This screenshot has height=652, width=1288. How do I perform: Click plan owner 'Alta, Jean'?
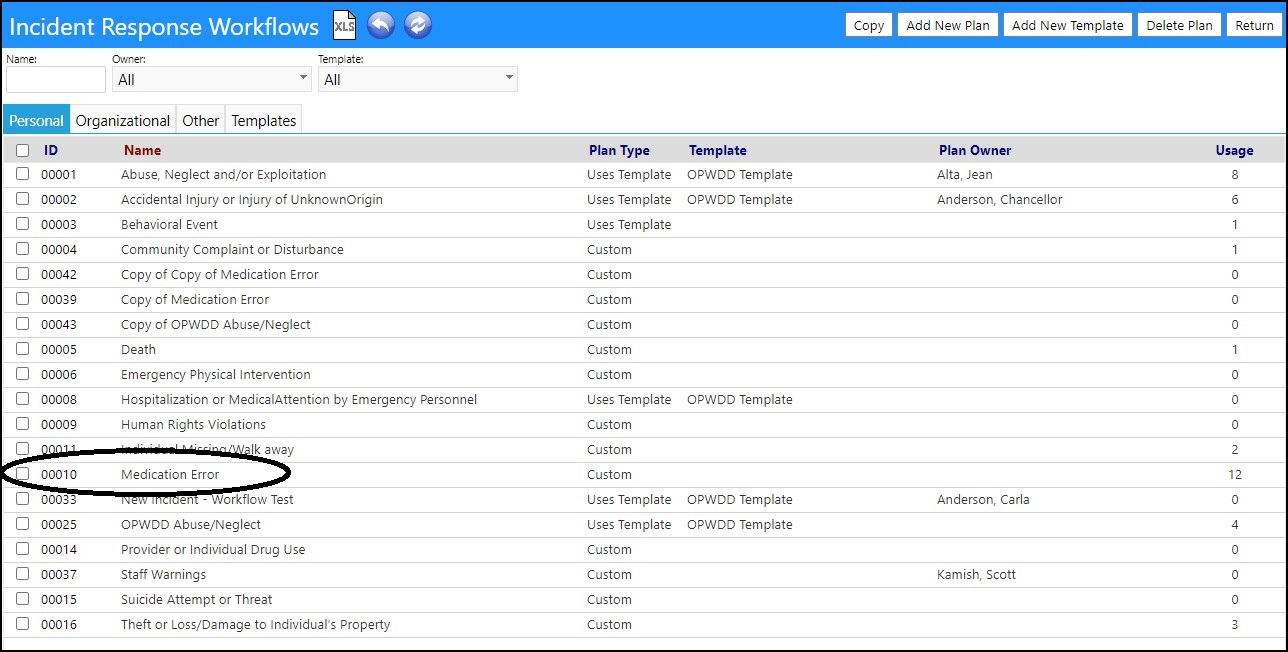tap(965, 174)
